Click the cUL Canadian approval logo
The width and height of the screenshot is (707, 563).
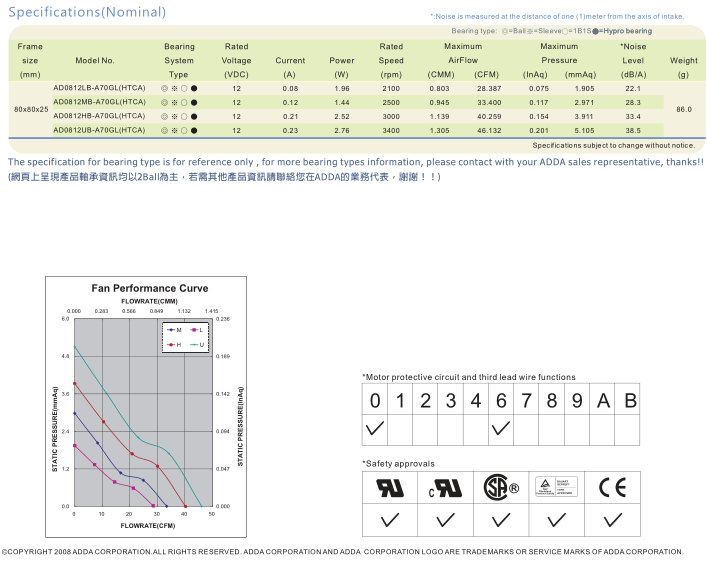click(445, 488)
